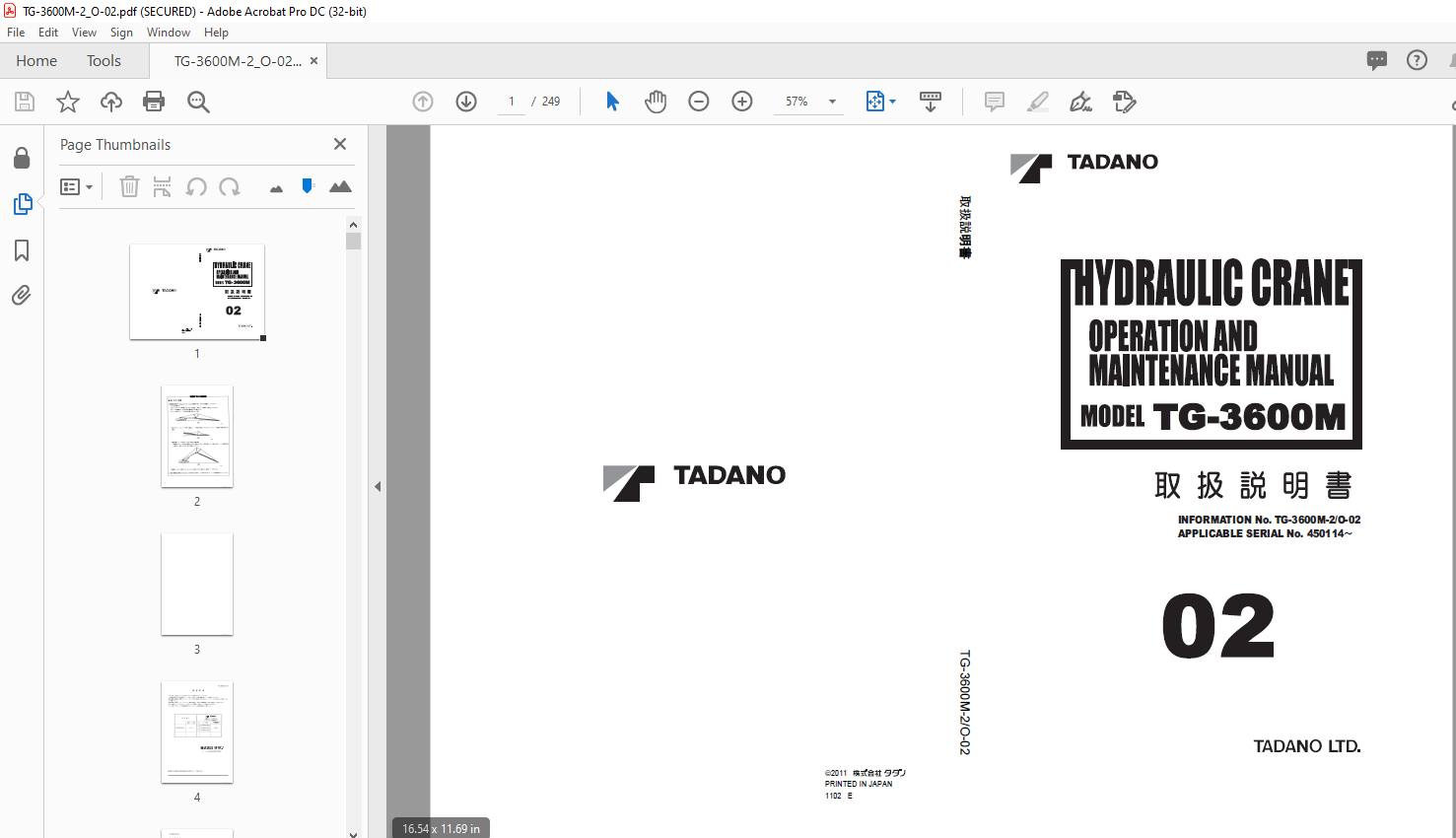Open thumbnail options dropdown menu
Screen dimensions: 1456x838
(76, 186)
